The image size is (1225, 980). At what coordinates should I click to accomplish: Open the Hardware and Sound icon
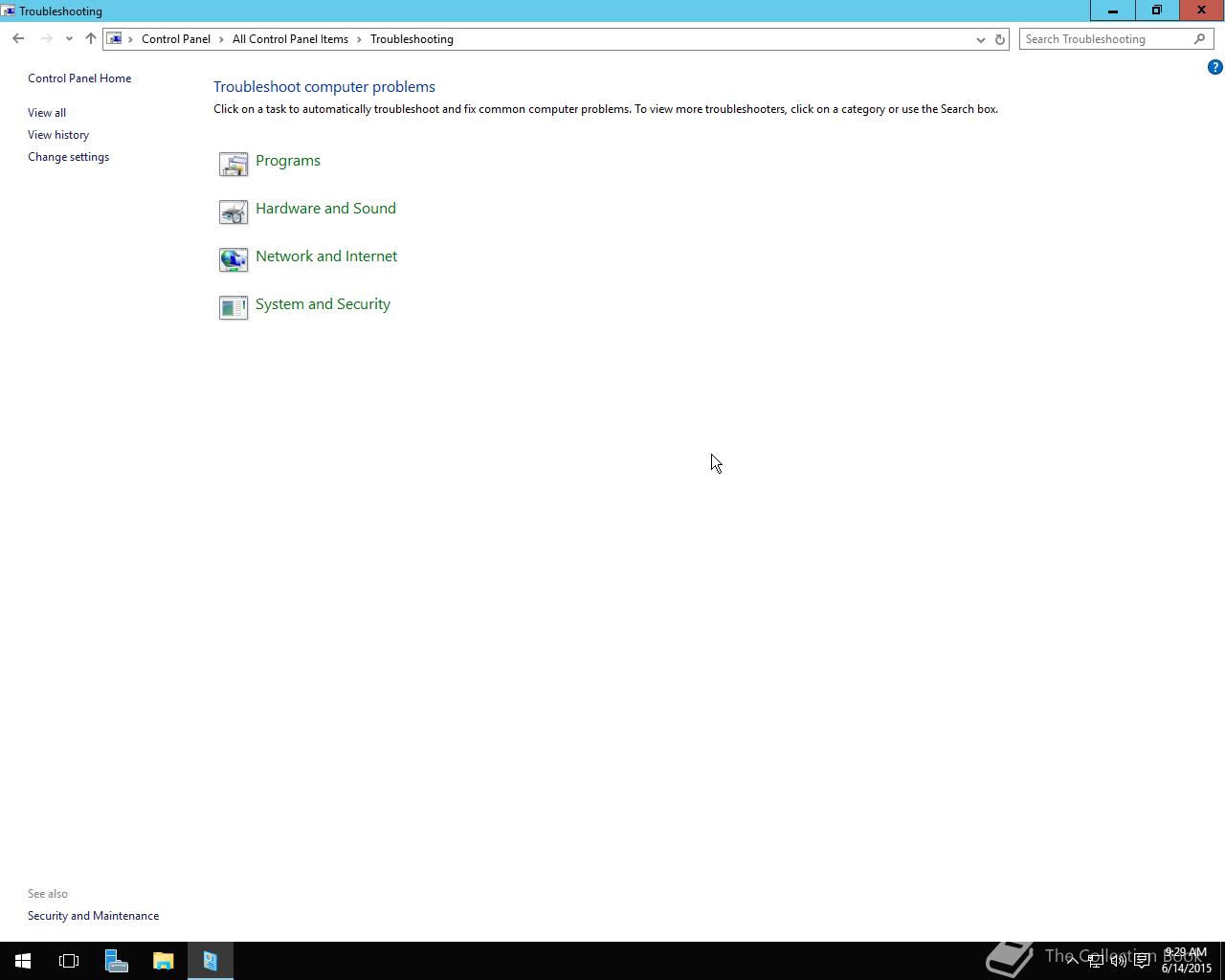[x=234, y=212]
